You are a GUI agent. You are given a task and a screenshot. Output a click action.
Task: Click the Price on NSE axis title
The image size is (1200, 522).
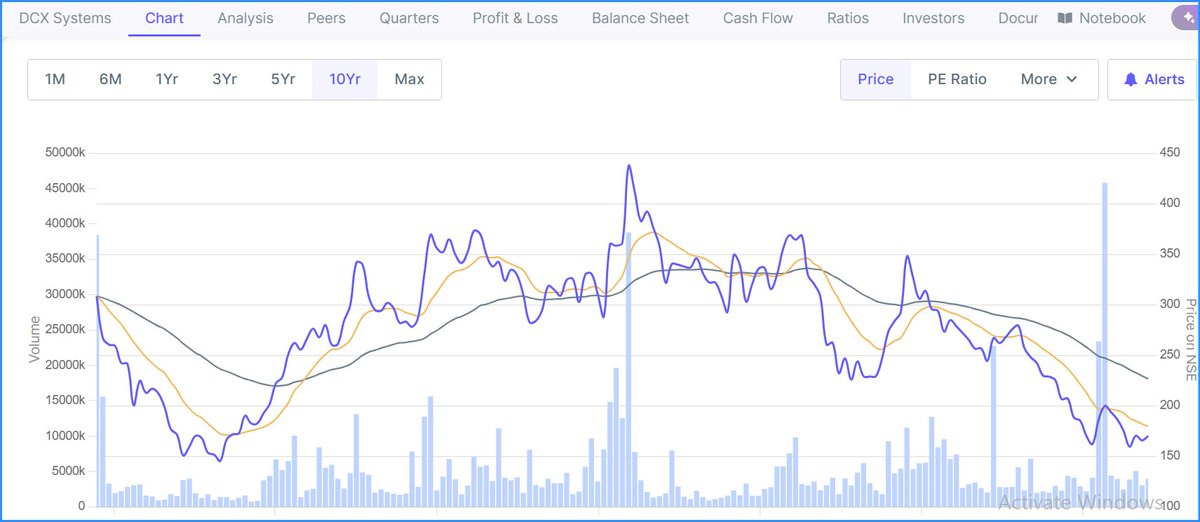[x=1190, y=340]
